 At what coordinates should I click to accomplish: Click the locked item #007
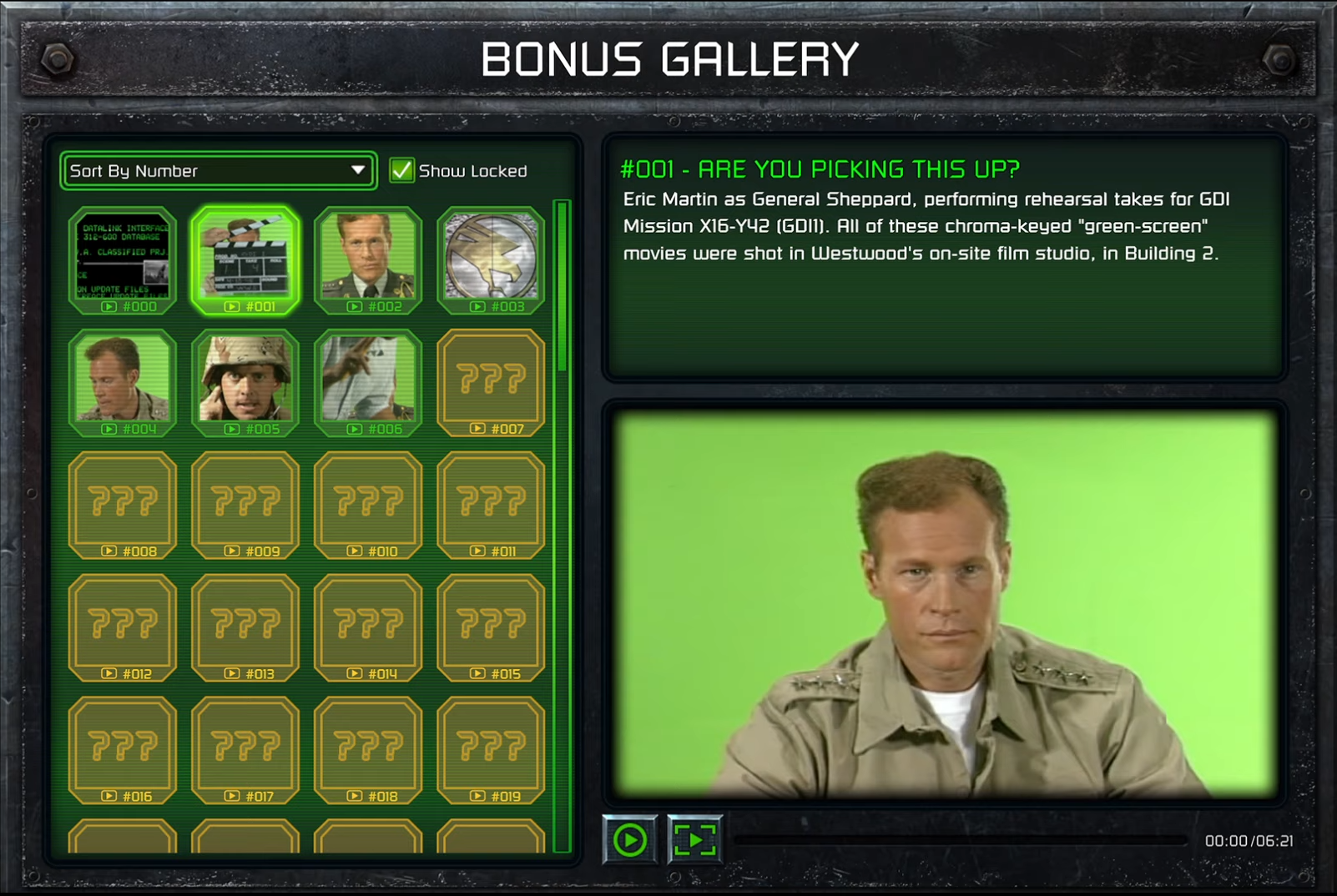coord(491,384)
